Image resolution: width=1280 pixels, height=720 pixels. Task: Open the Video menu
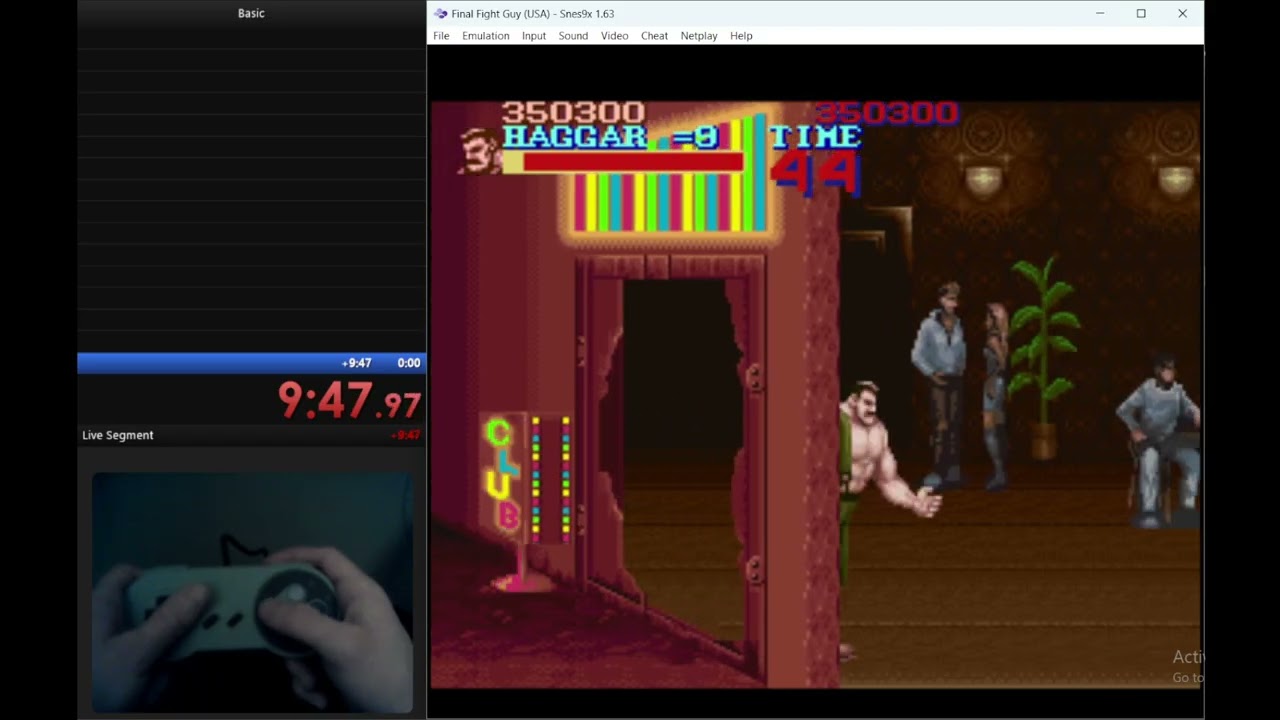pos(615,36)
